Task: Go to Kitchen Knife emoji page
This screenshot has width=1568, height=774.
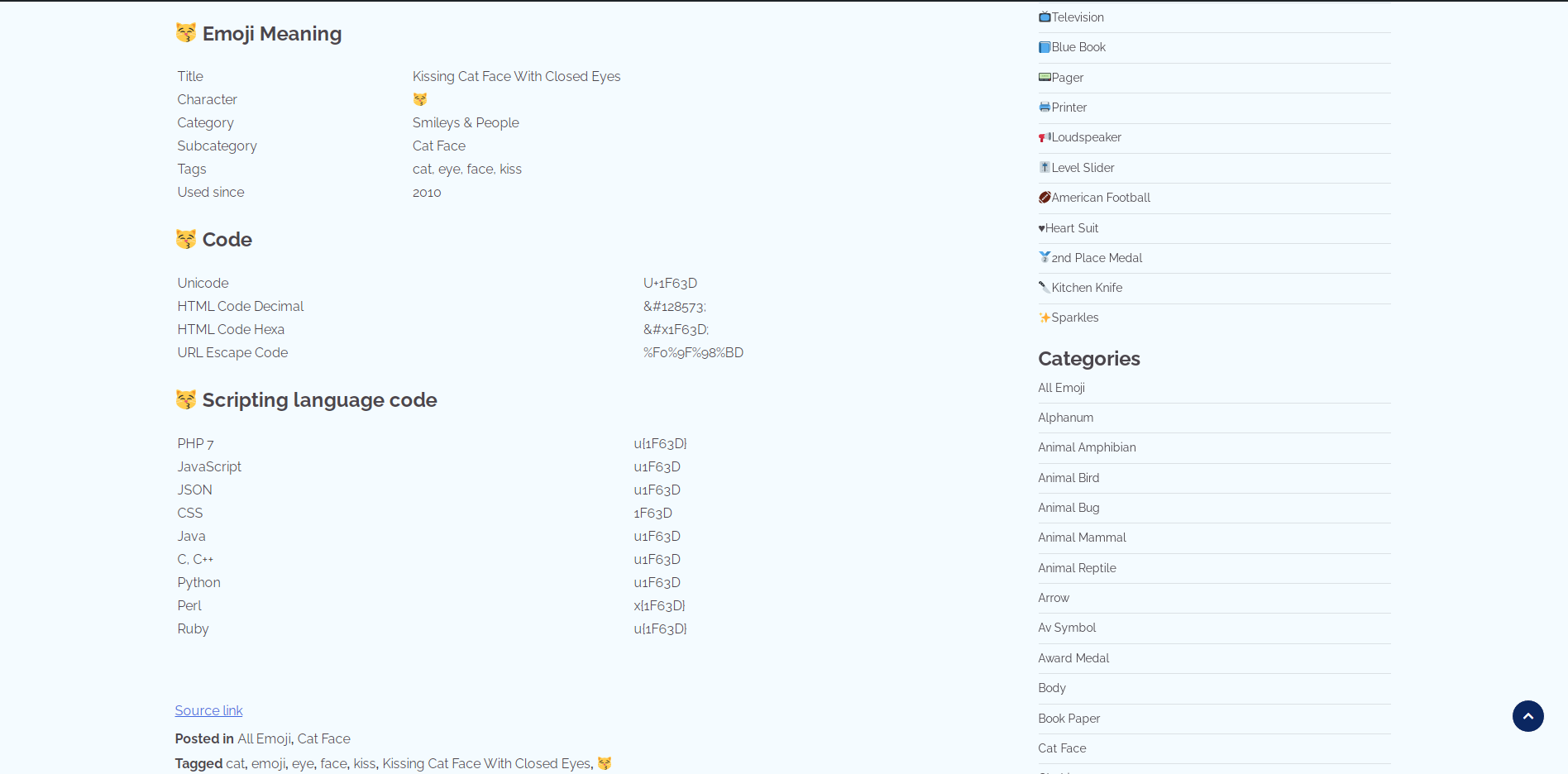Action: pyautogui.click(x=1087, y=288)
